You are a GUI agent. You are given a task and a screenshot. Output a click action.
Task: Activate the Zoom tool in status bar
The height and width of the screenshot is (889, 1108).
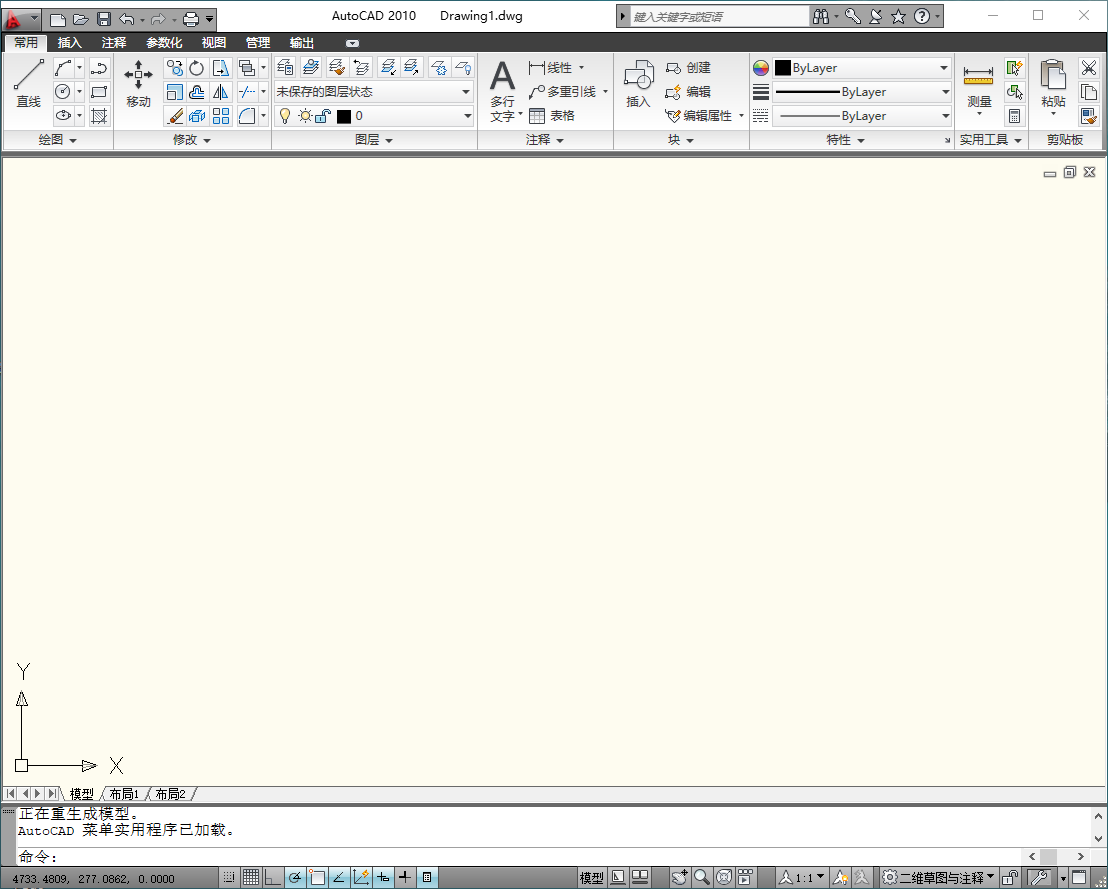point(700,875)
